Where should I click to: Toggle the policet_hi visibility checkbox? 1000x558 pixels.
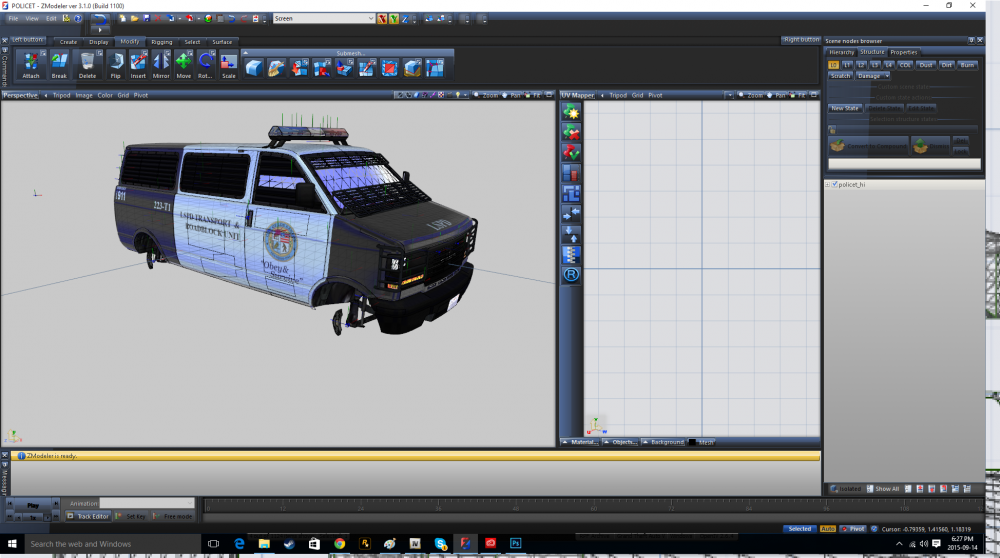pos(835,185)
